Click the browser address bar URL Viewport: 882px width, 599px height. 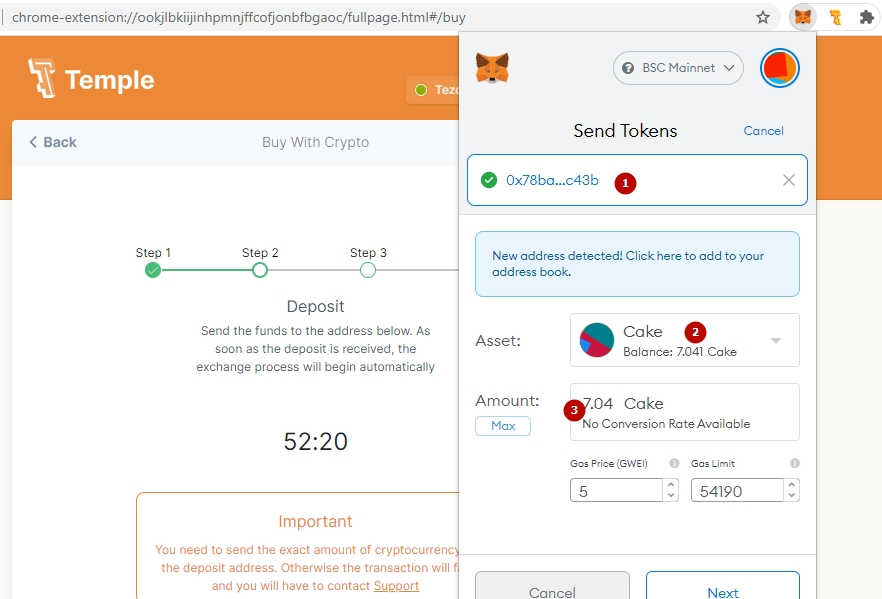coord(238,17)
